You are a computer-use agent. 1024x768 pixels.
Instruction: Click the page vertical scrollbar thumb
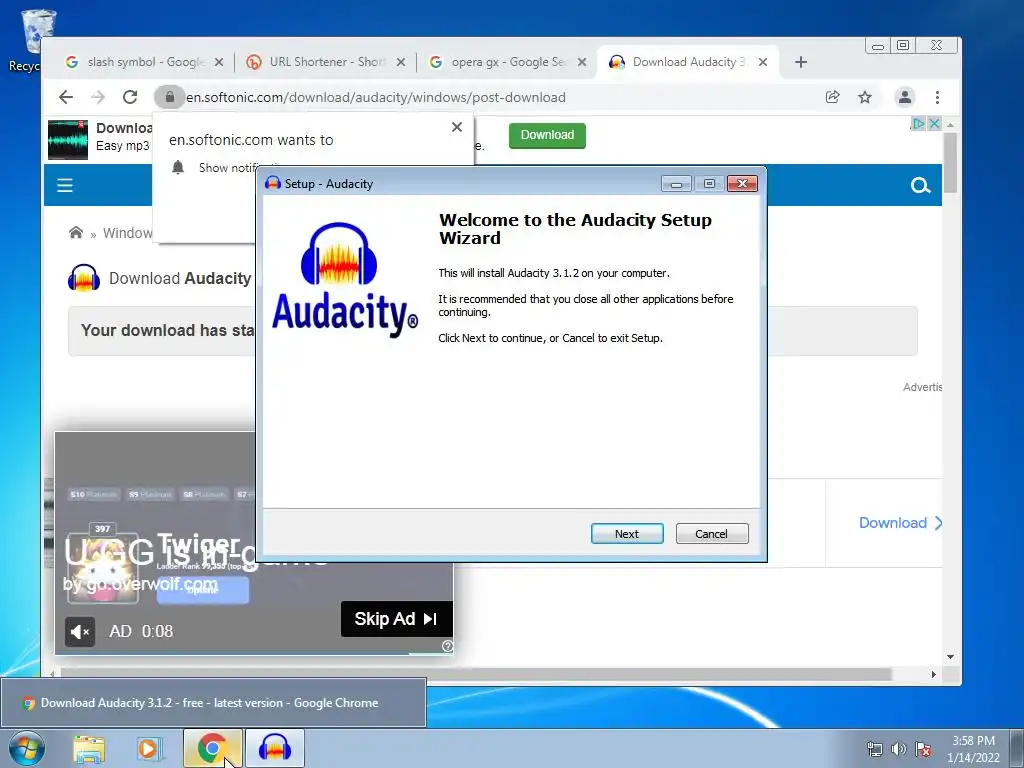click(x=950, y=162)
